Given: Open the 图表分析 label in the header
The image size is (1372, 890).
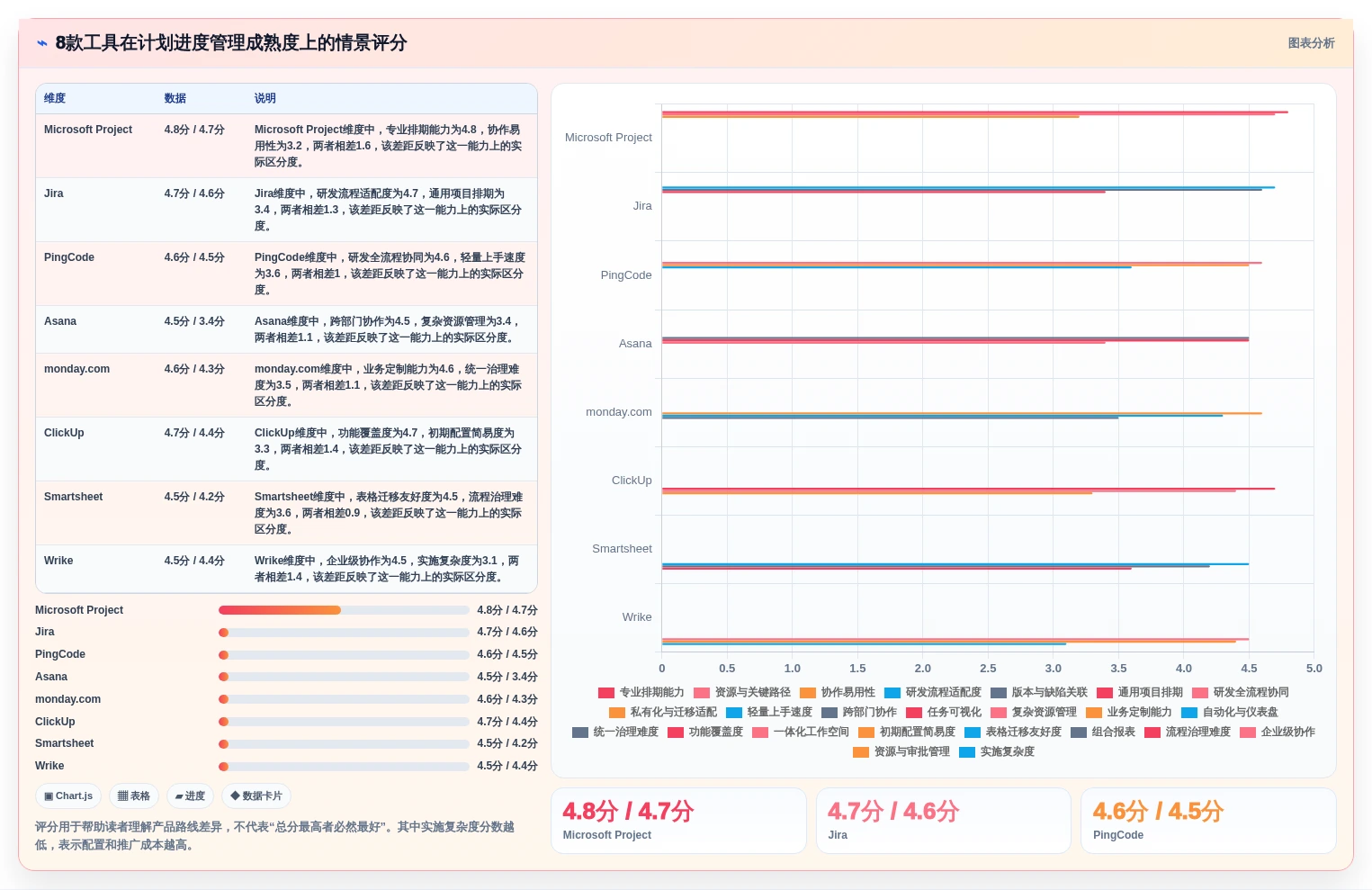Looking at the screenshot, I should (1311, 43).
